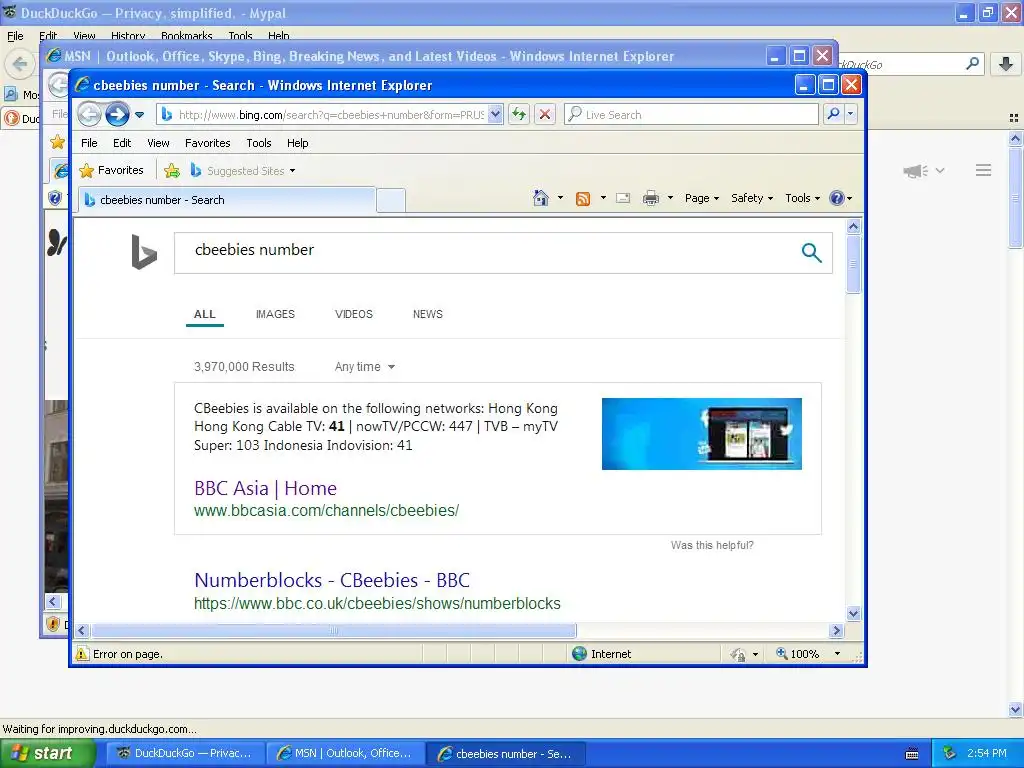Open the Any time filter dropdown
The height and width of the screenshot is (768, 1024).
[x=364, y=367]
